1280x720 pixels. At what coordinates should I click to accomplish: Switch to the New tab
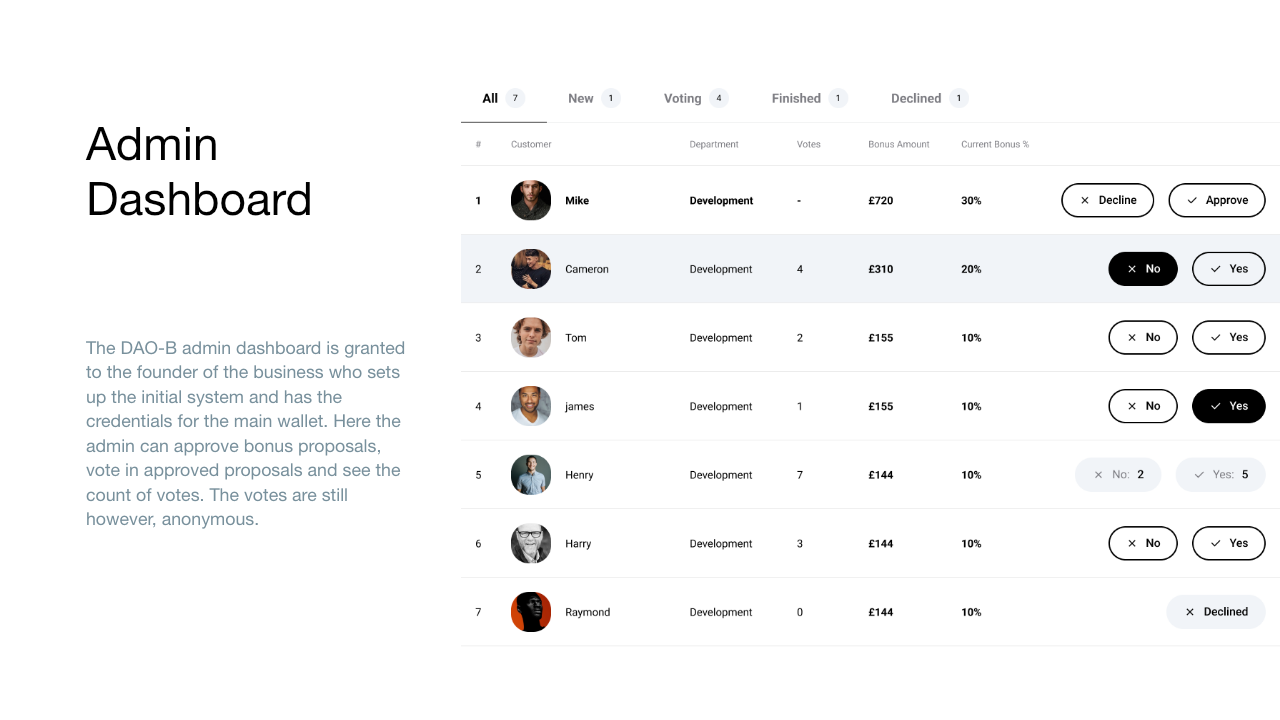[x=594, y=98]
